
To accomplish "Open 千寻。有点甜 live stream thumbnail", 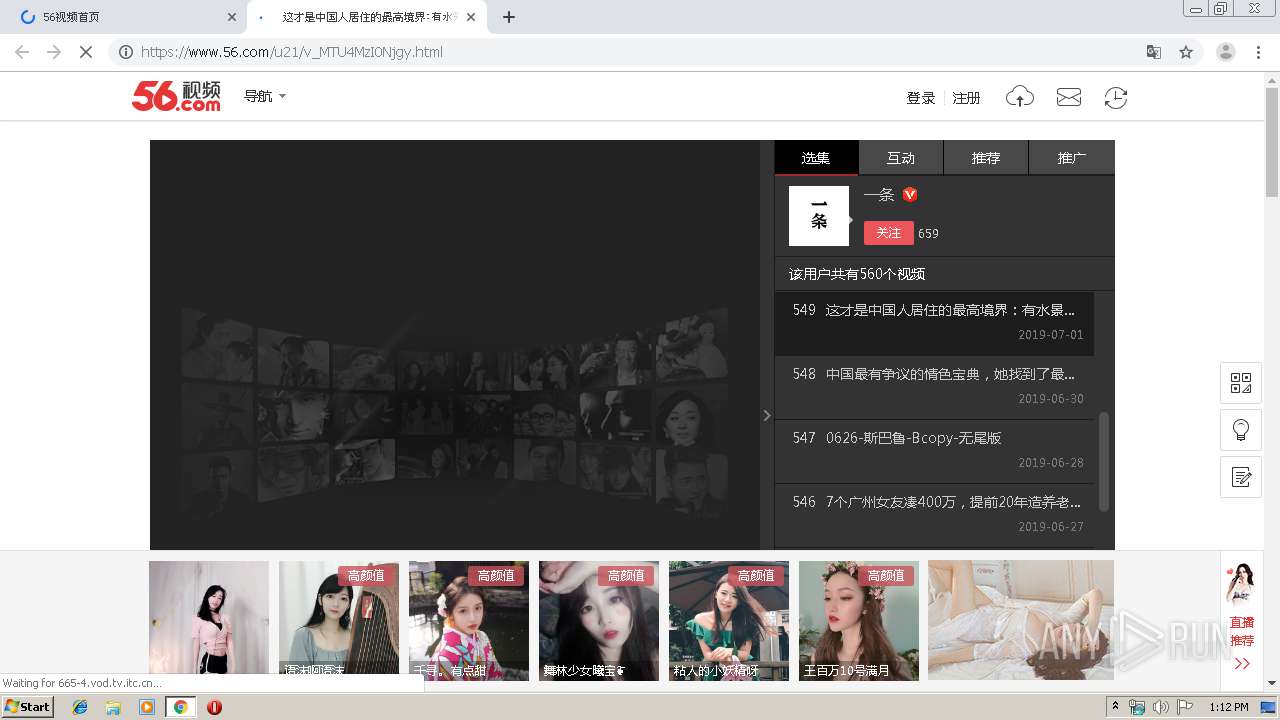I will click(x=469, y=620).
